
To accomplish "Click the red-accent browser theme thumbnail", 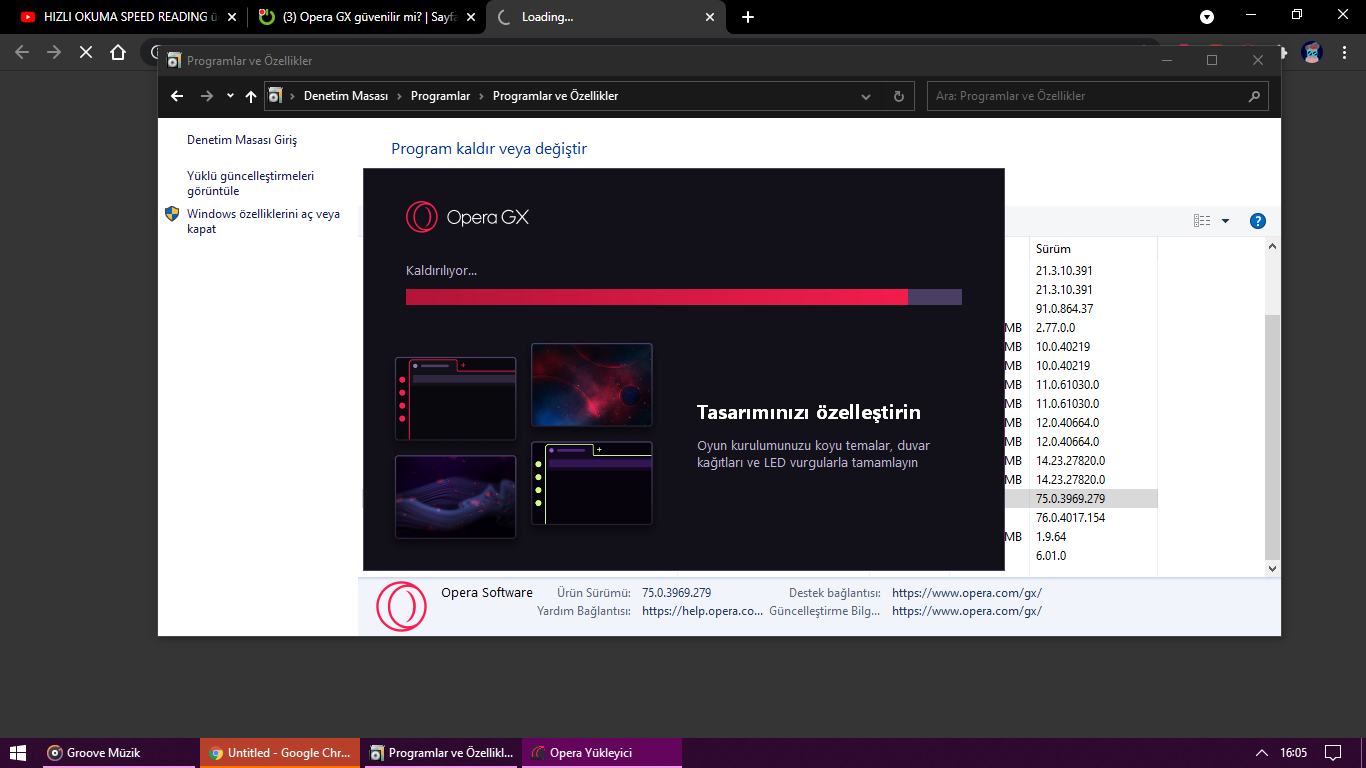I will pos(456,398).
